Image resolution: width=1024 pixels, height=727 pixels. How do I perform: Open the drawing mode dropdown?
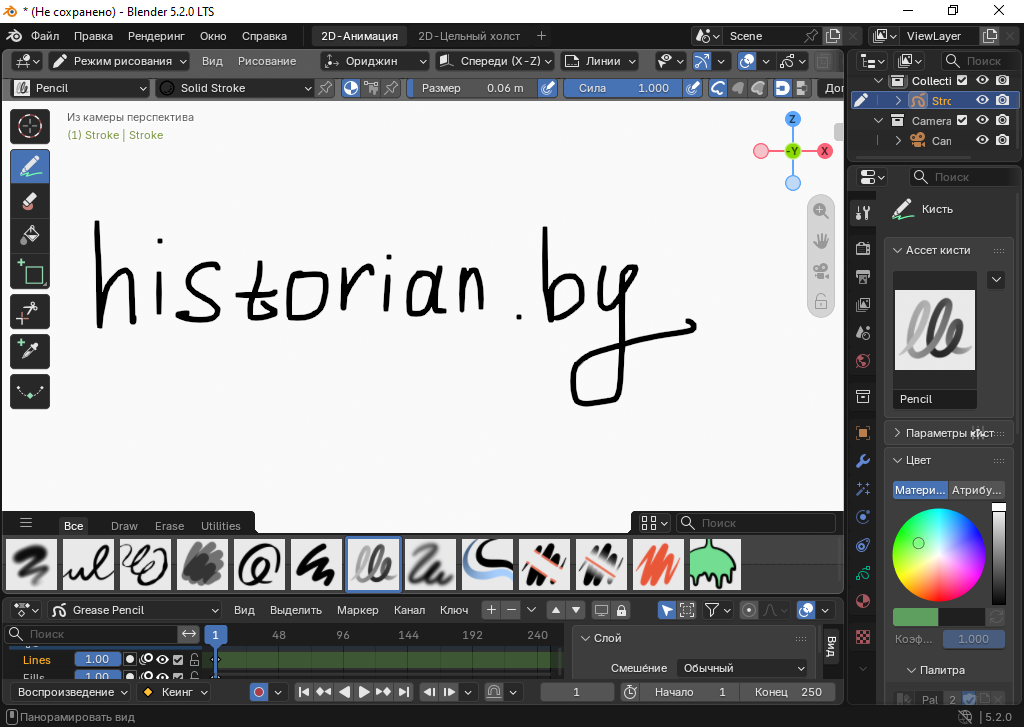click(x=119, y=61)
